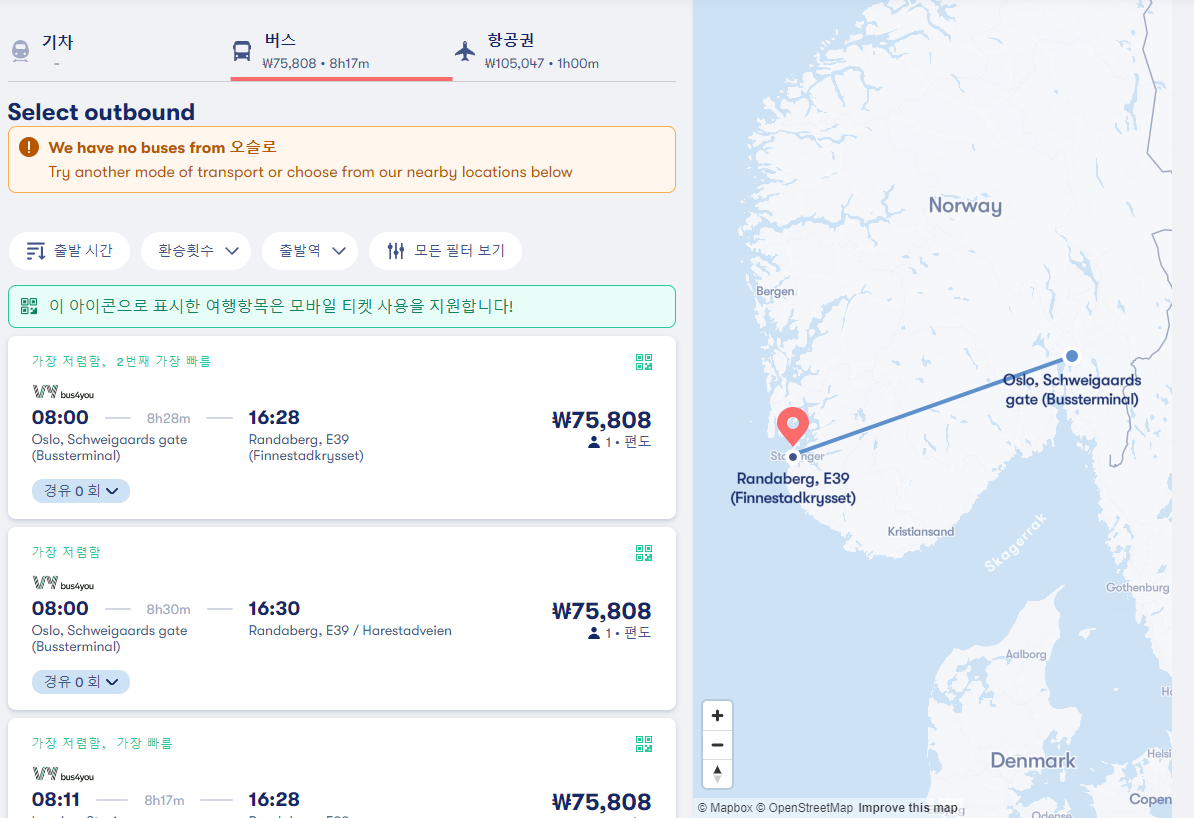1194x818 pixels.
Task: Click QR icon on 16:28 8h28m trip card
Action: tap(644, 362)
